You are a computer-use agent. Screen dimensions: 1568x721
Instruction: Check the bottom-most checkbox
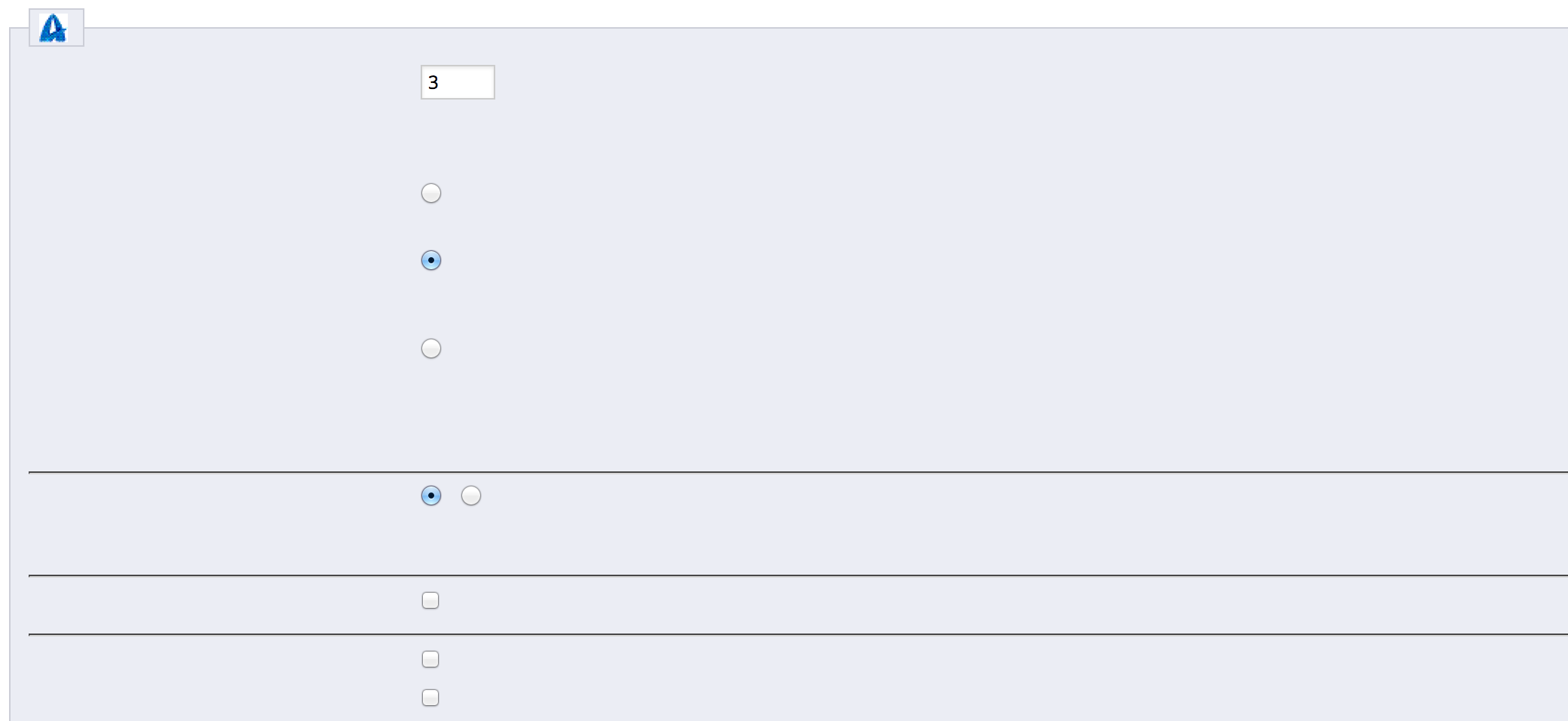(430, 698)
